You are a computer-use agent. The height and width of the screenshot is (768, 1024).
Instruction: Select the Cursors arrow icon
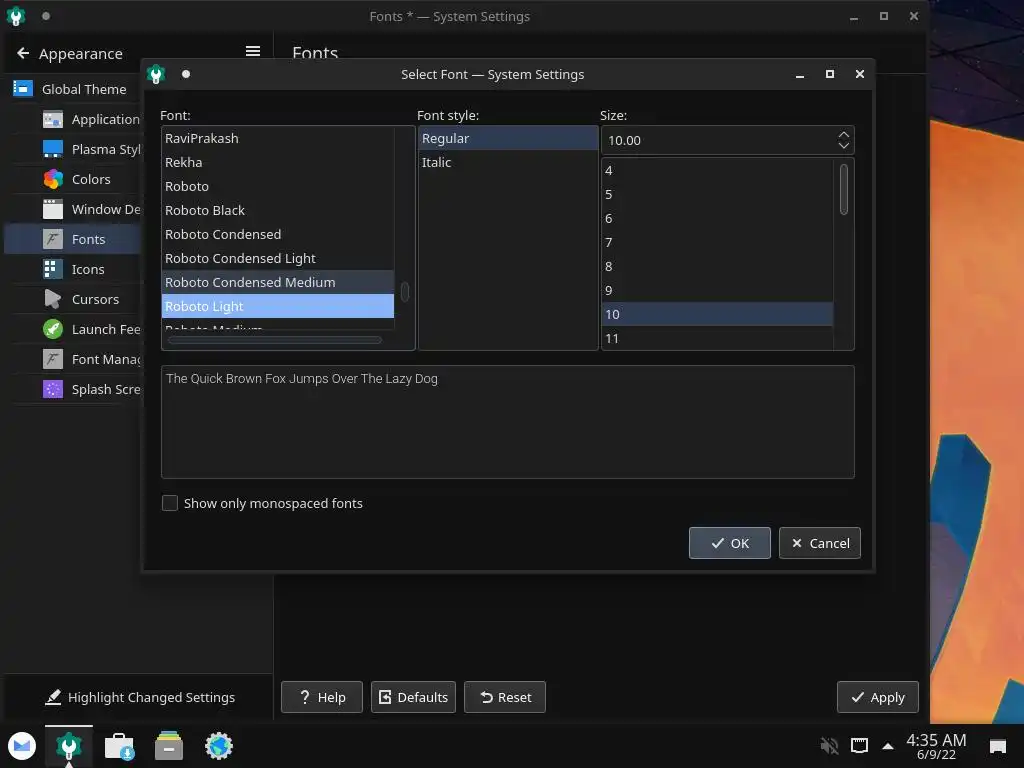[x=53, y=299]
